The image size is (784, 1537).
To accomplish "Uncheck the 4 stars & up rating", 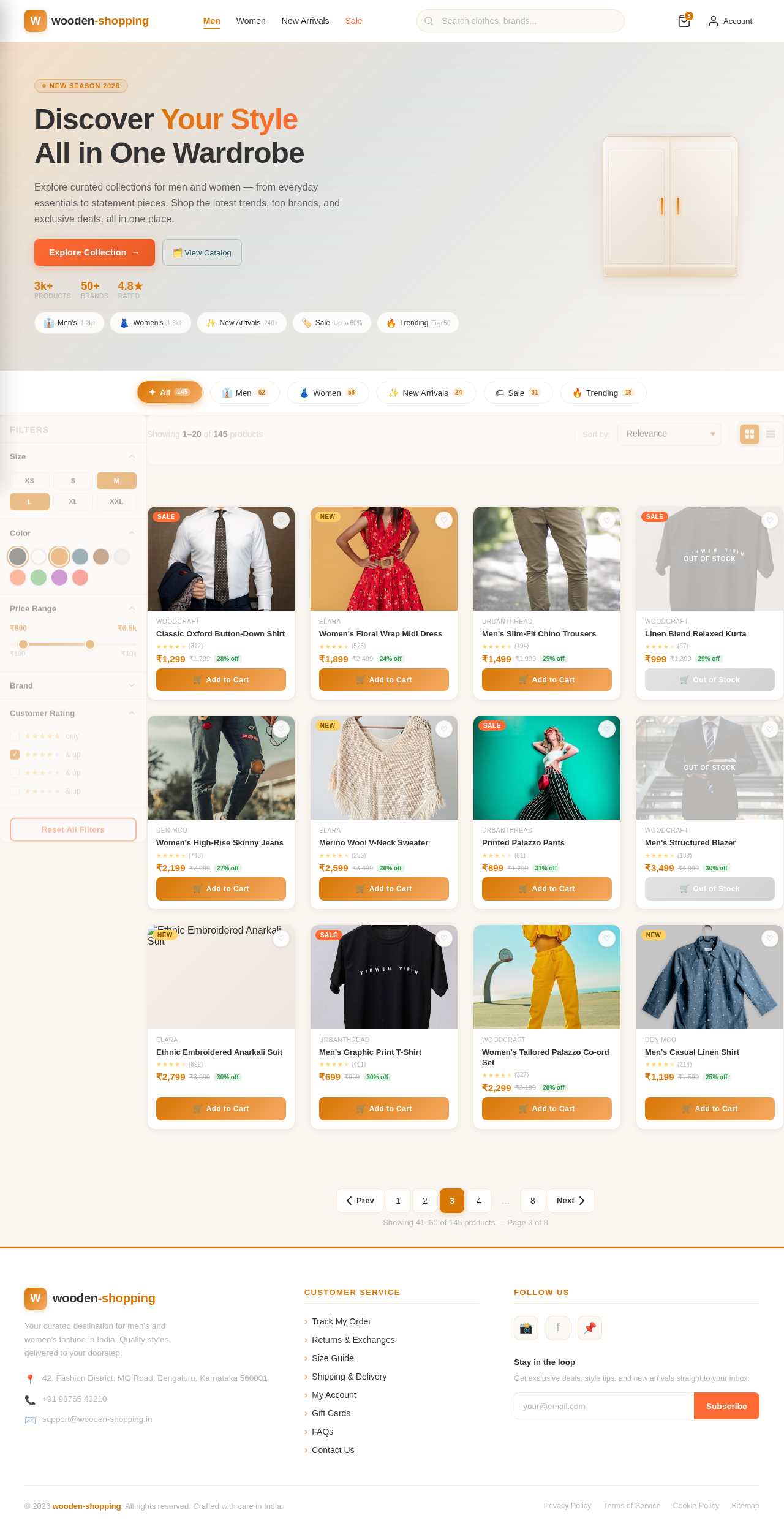I will pyautogui.click(x=15, y=755).
